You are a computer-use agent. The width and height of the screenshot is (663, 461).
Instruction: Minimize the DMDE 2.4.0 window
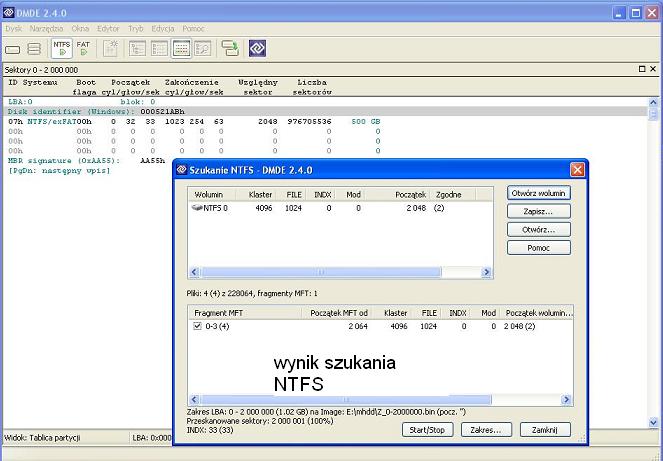(619, 13)
